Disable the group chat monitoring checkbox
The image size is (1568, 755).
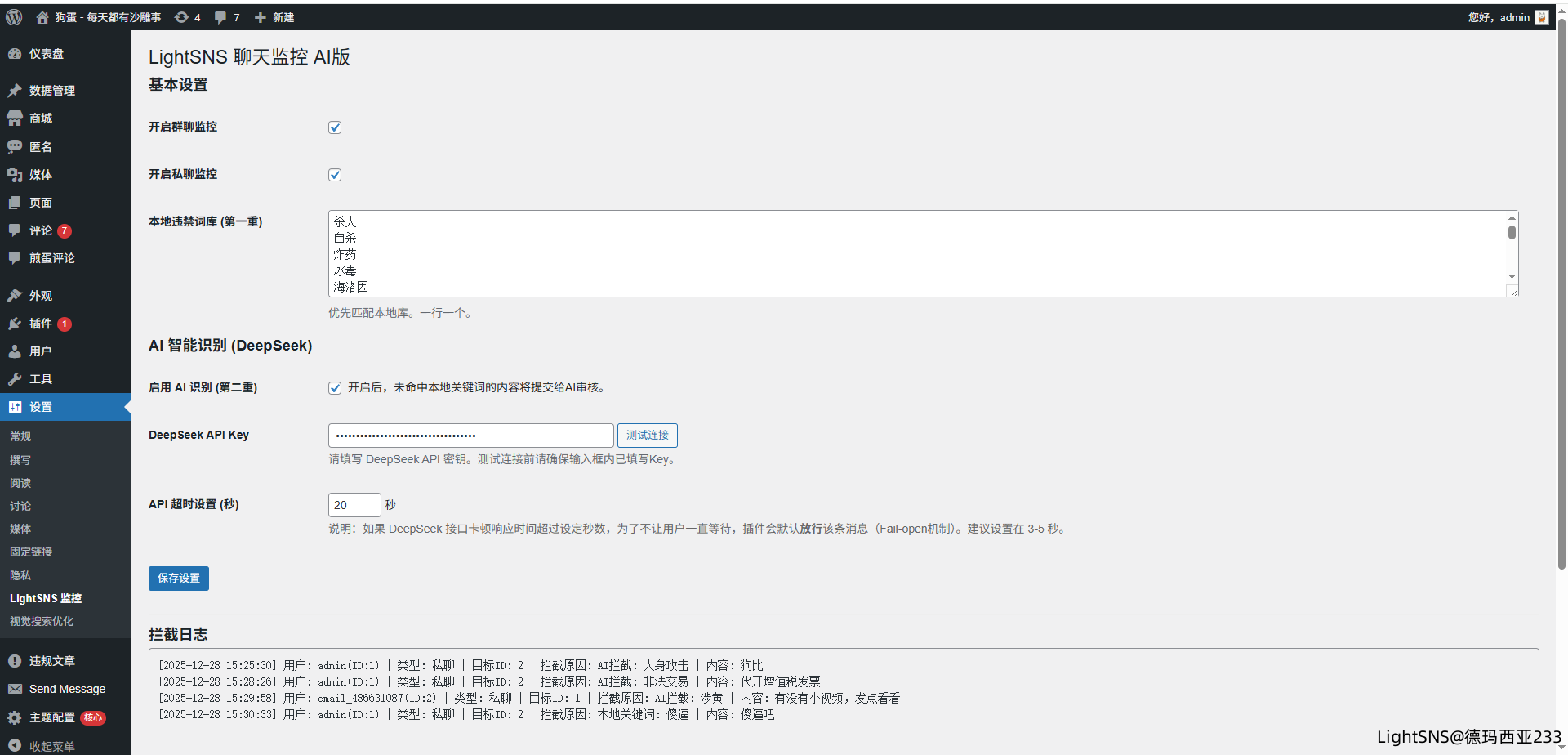[x=335, y=127]
